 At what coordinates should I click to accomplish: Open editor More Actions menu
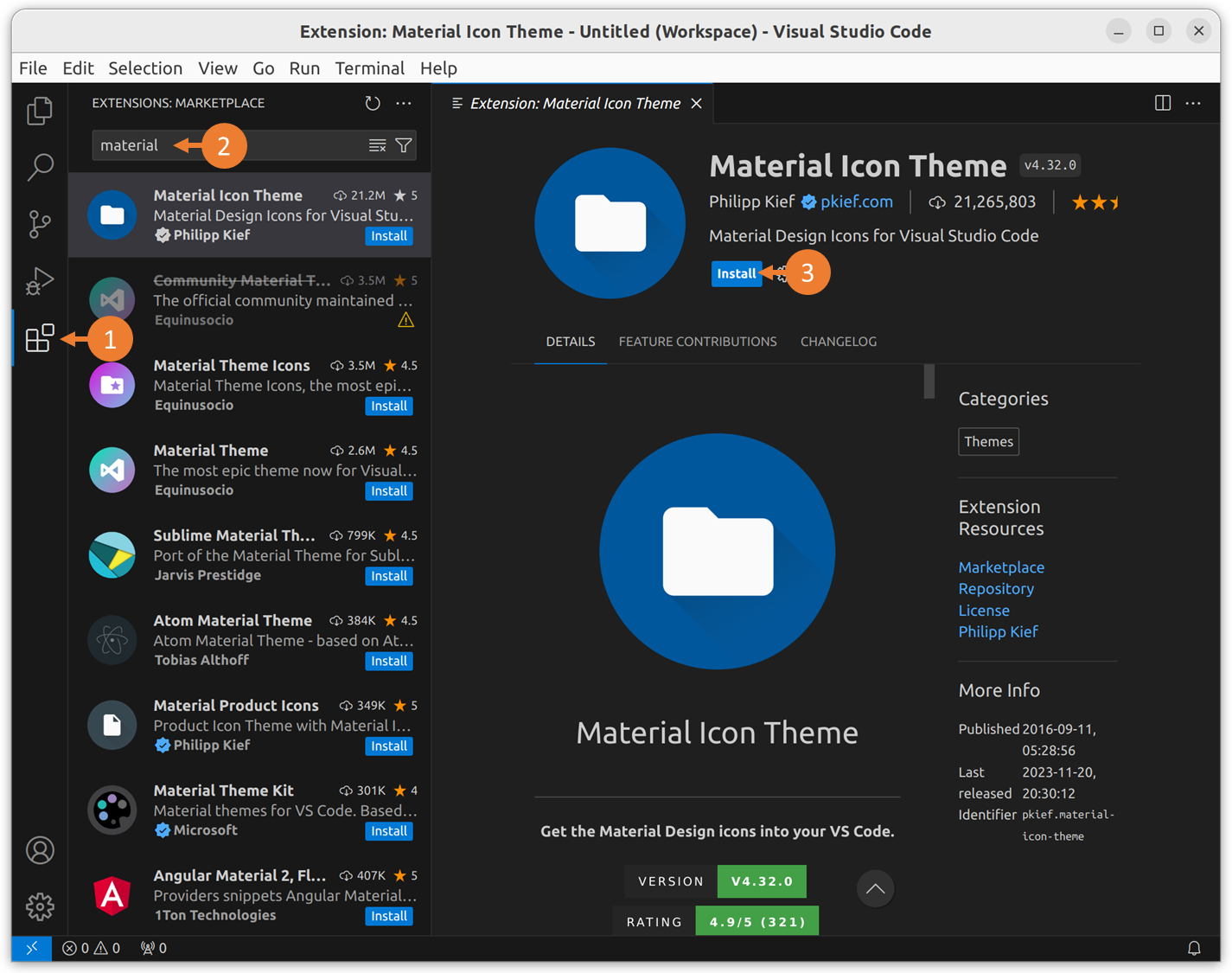1193,103
